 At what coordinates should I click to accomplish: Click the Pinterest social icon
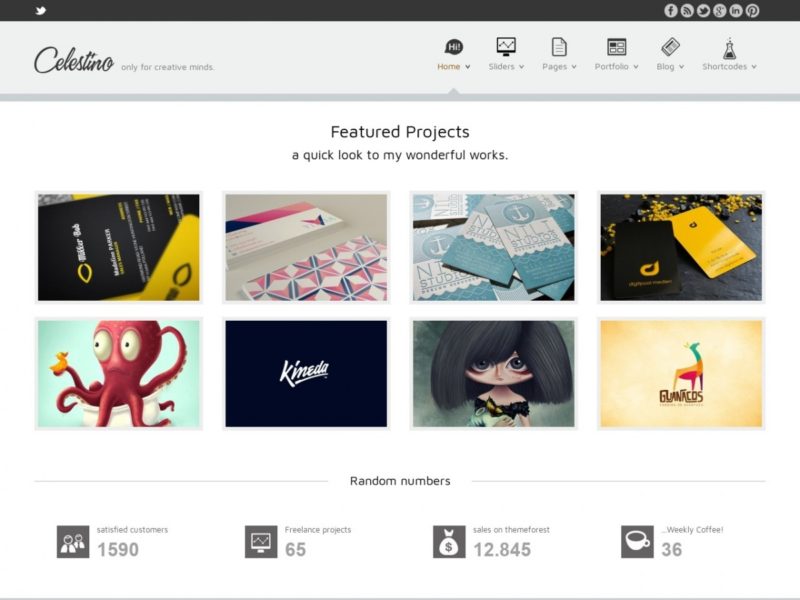click(752, 10)
